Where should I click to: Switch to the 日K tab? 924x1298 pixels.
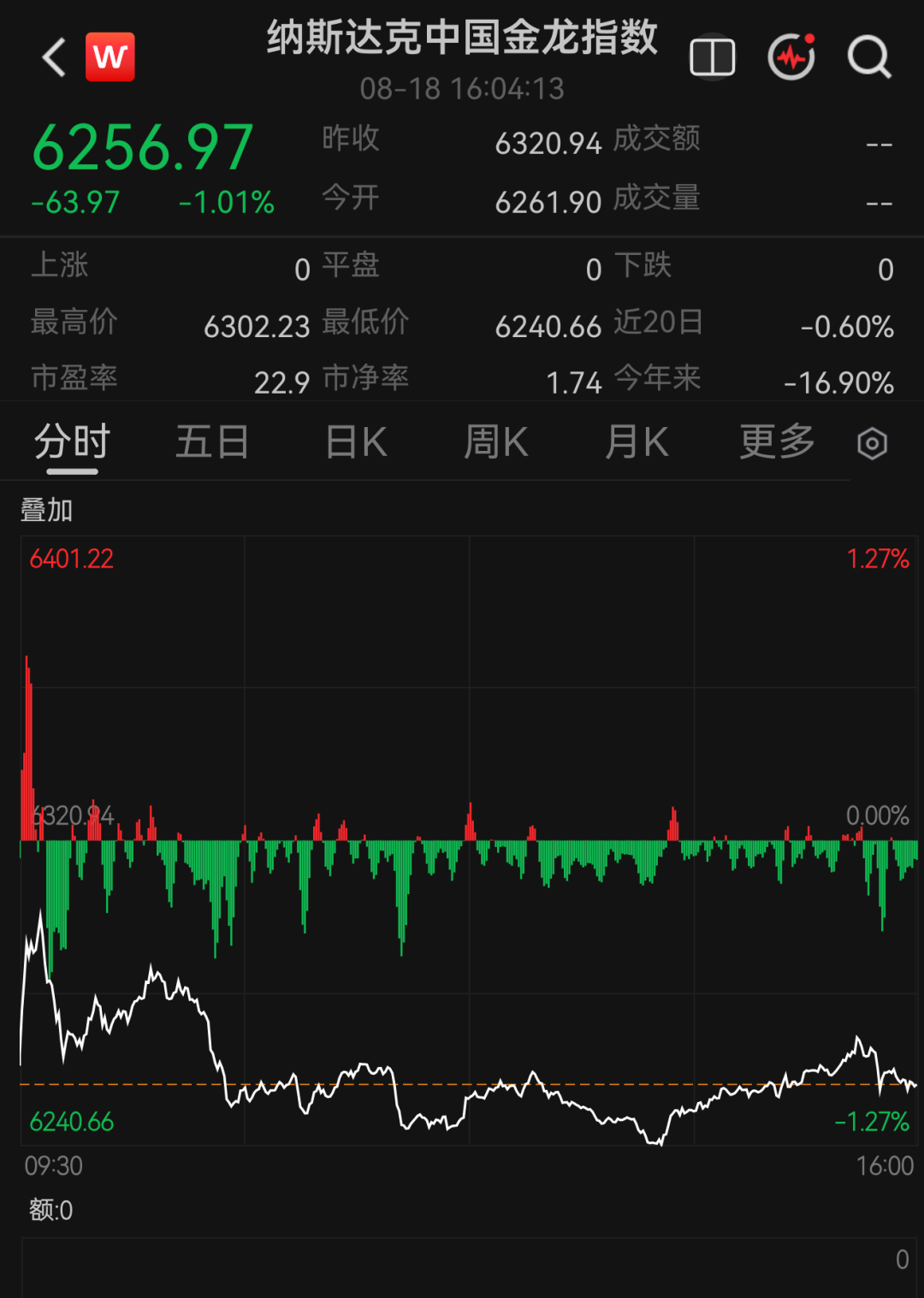[356, 442]
